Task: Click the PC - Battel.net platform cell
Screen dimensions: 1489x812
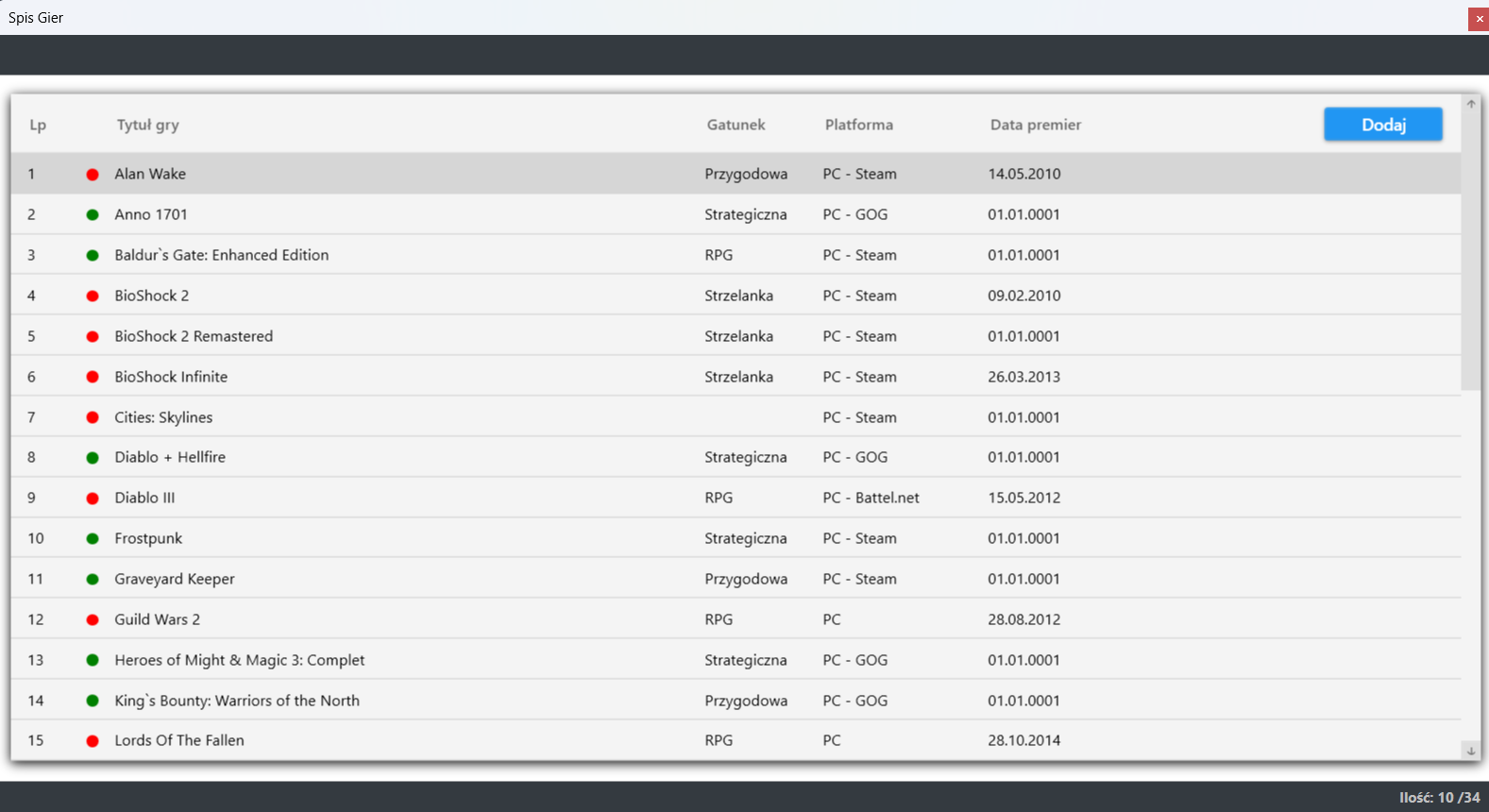Action: (x=871, y=498)
